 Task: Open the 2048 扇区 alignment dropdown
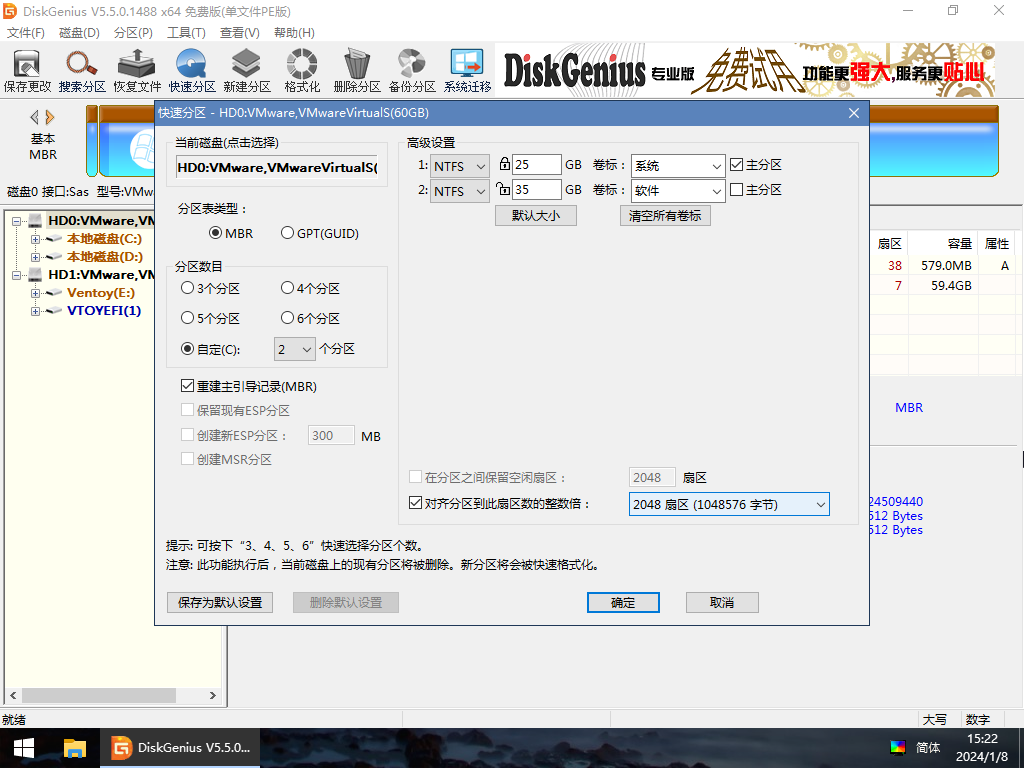tap(729, 504)
